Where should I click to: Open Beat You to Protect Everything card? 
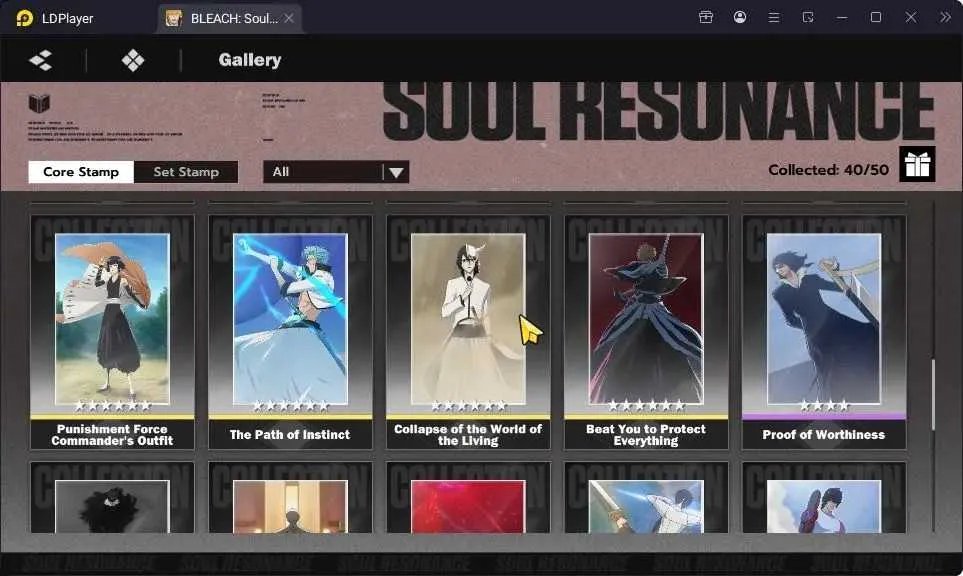pyautogui.click(x=646, y=332)
